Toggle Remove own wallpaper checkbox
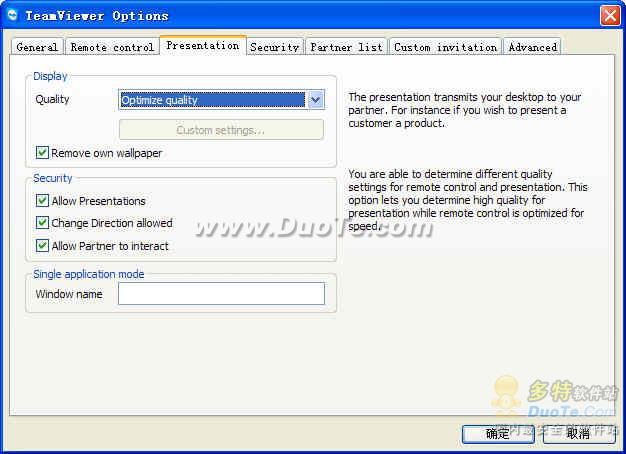This screenshot has height=454, width=626. (x=42, y=153)
